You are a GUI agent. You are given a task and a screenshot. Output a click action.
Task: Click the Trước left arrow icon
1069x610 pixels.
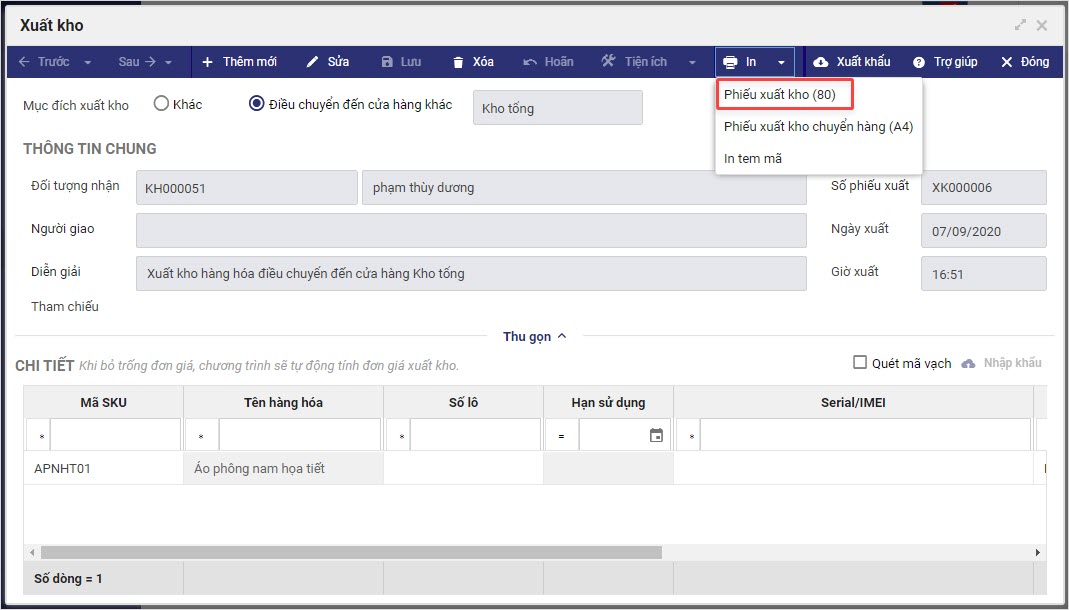point(25,62)
